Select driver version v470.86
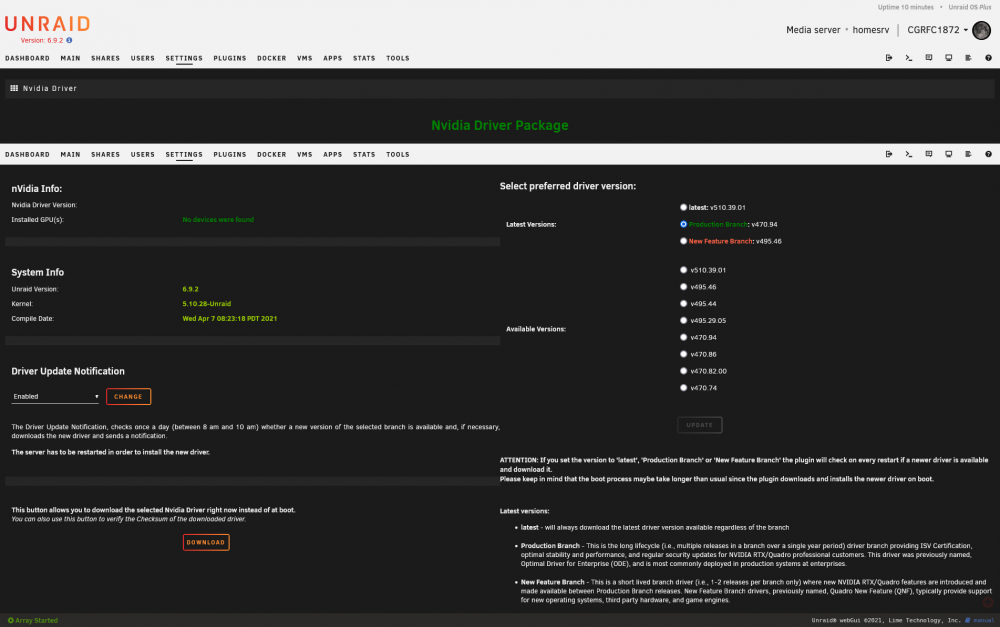Screen dimensions: 1000x627 (x=683, y=354)
